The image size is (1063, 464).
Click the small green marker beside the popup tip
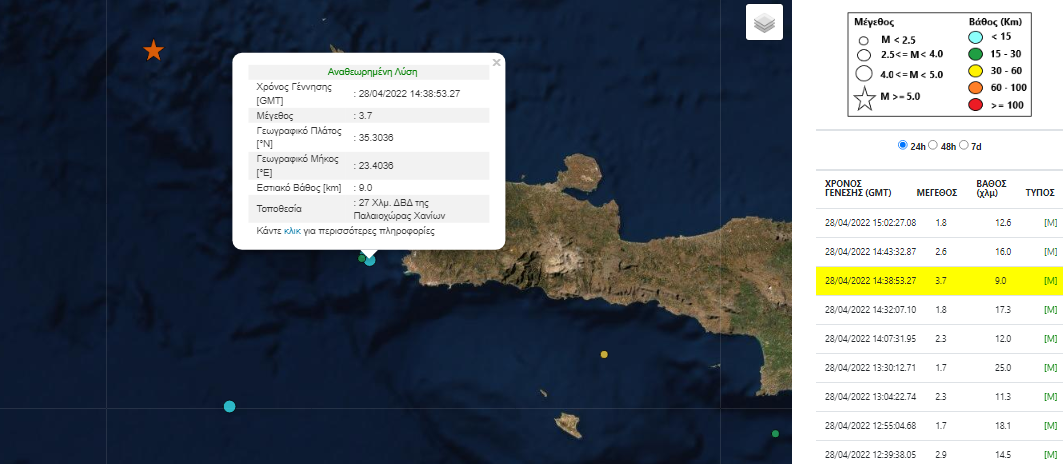pyautogui.click(x=362, y=258)
